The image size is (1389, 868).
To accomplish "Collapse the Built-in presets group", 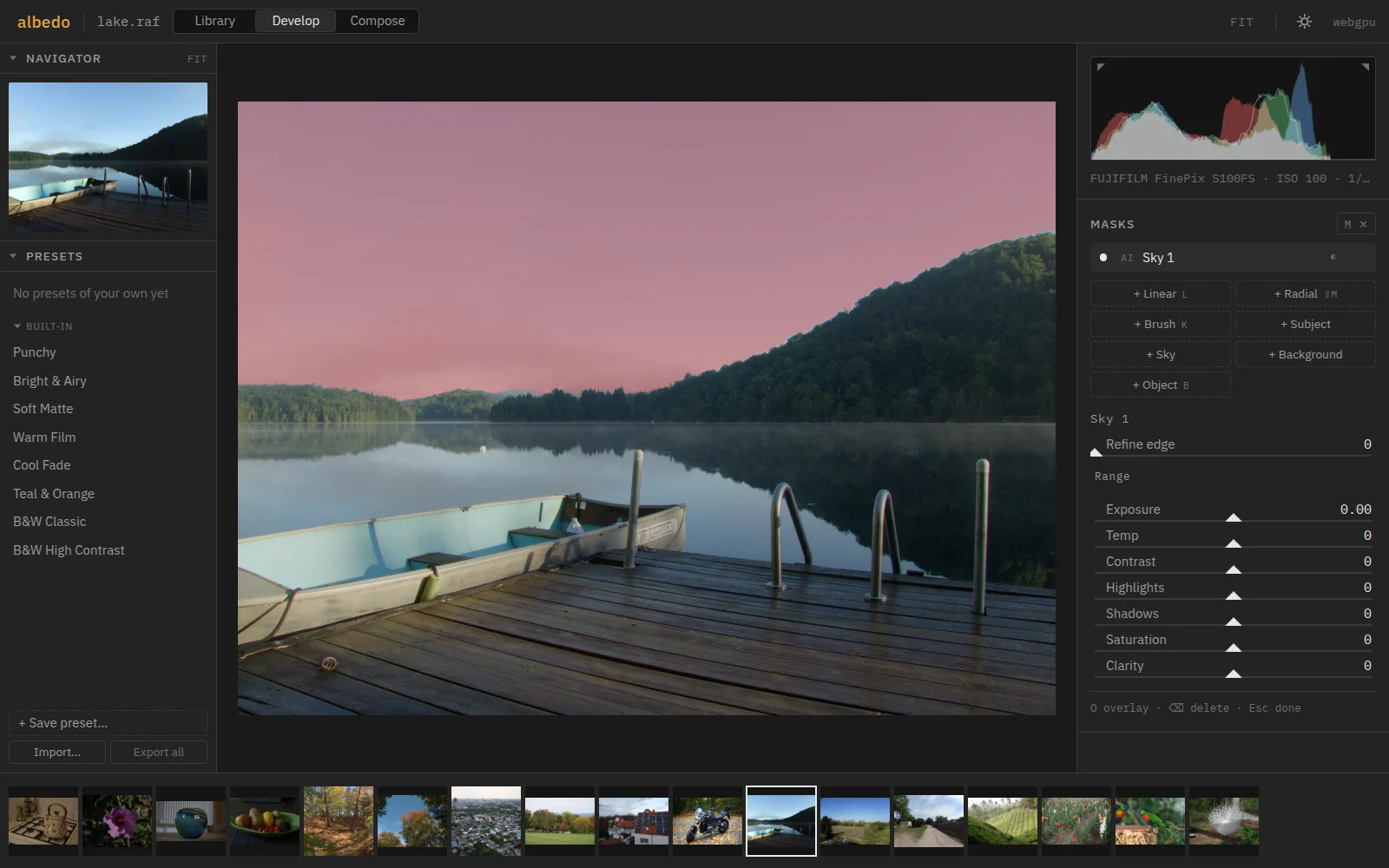I will click(17, 326).
